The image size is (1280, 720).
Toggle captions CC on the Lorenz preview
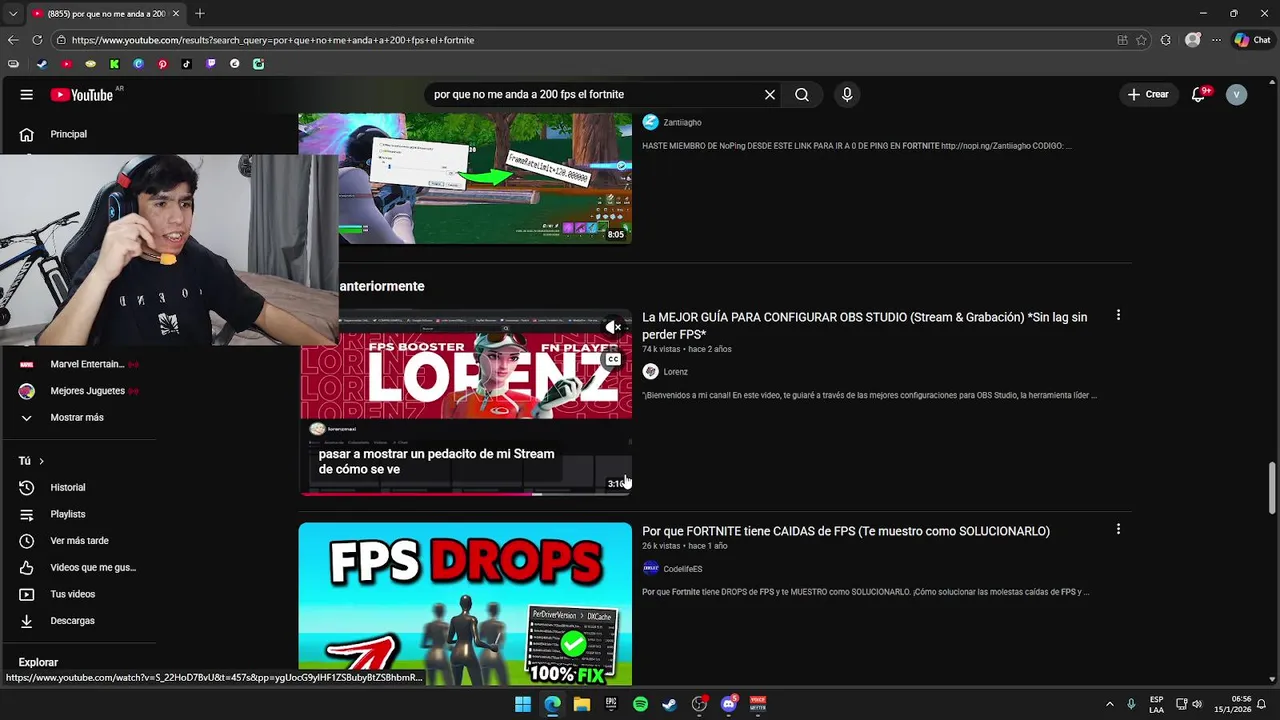click(x=613, y=359)
